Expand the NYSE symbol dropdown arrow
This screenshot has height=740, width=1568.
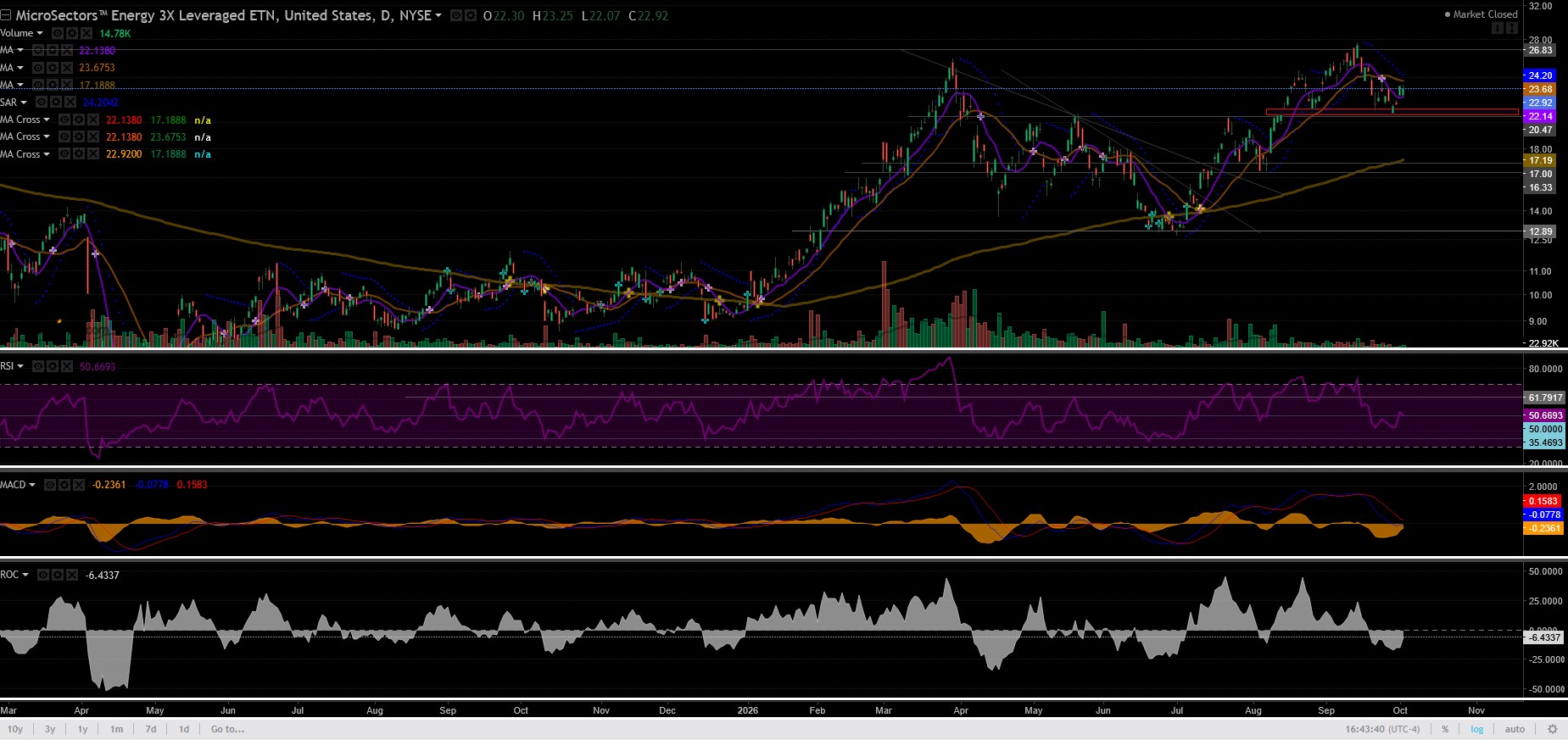(438, 15)
